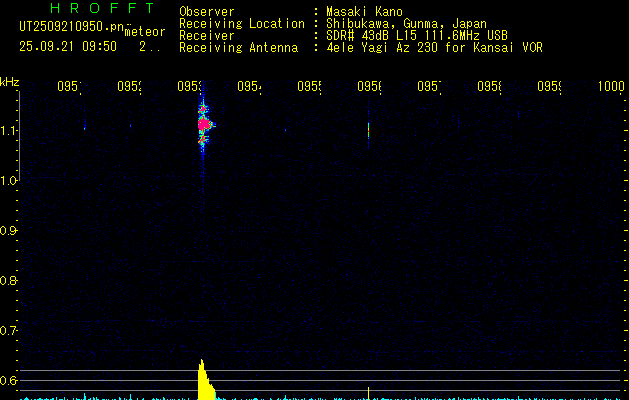Click the kHz axis unit label
This screenshot has width=629, height=400.
[10, 81]
